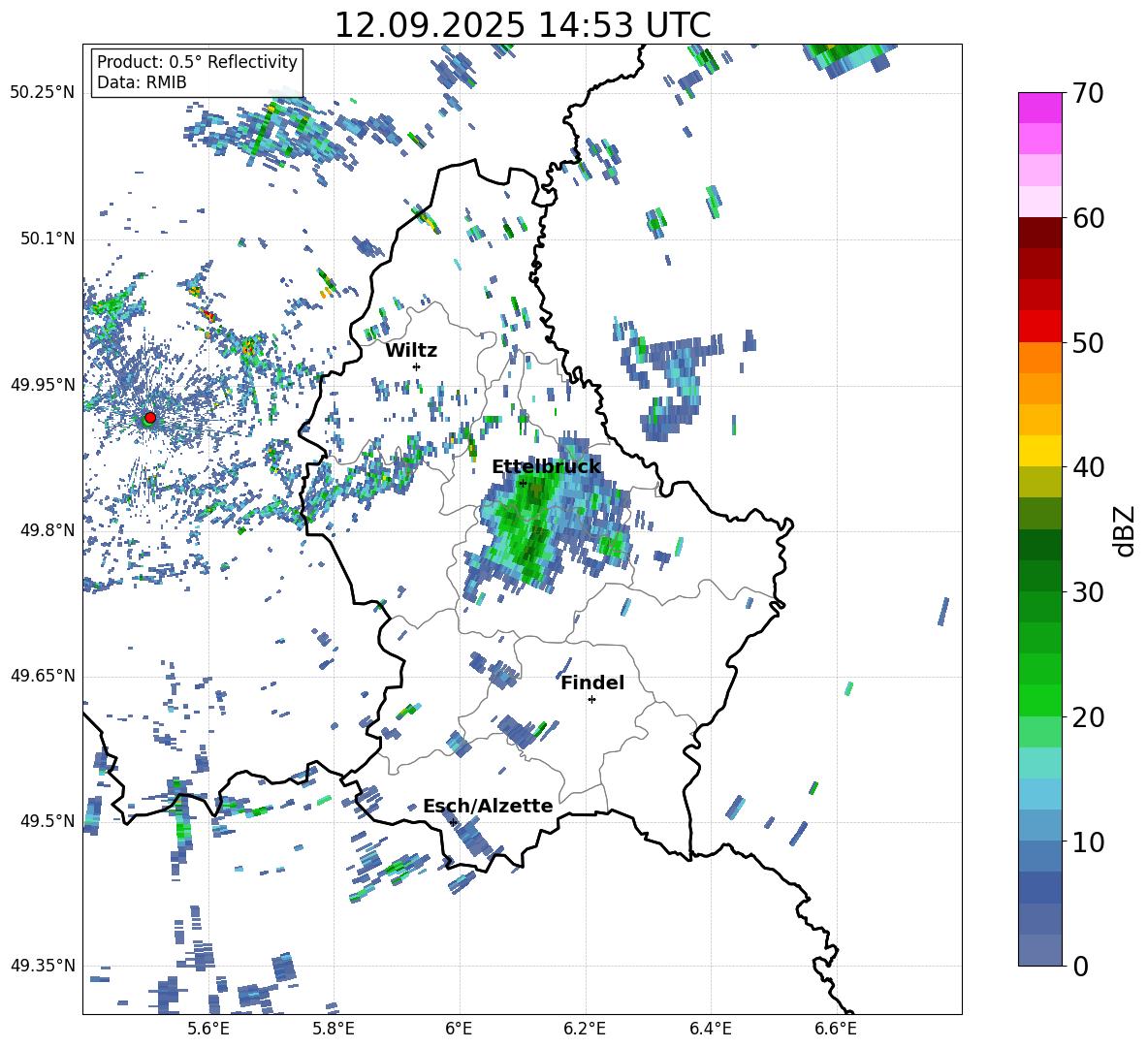
Task: Click the 50 colorbar tick label
Action: click(1088, 342)
